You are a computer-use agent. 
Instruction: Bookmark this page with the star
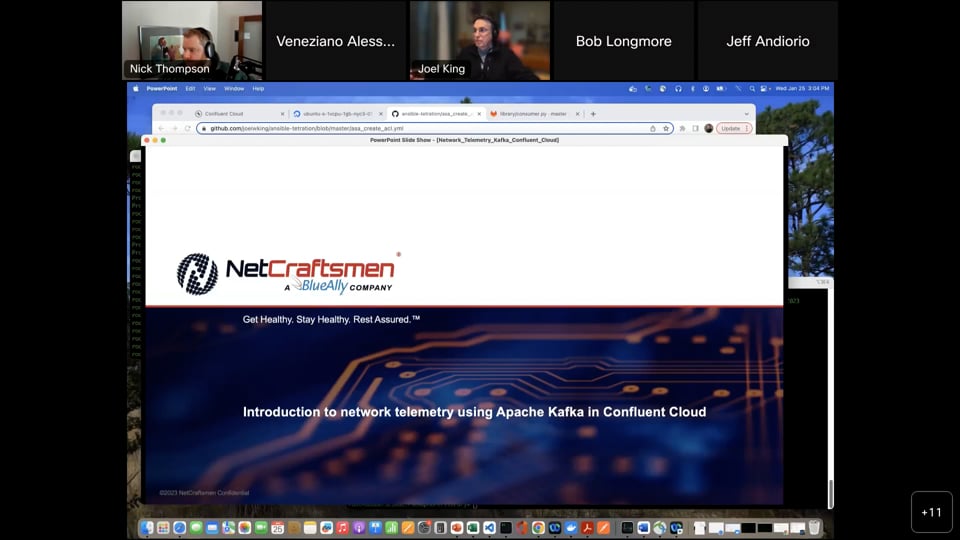pos(666,129)
